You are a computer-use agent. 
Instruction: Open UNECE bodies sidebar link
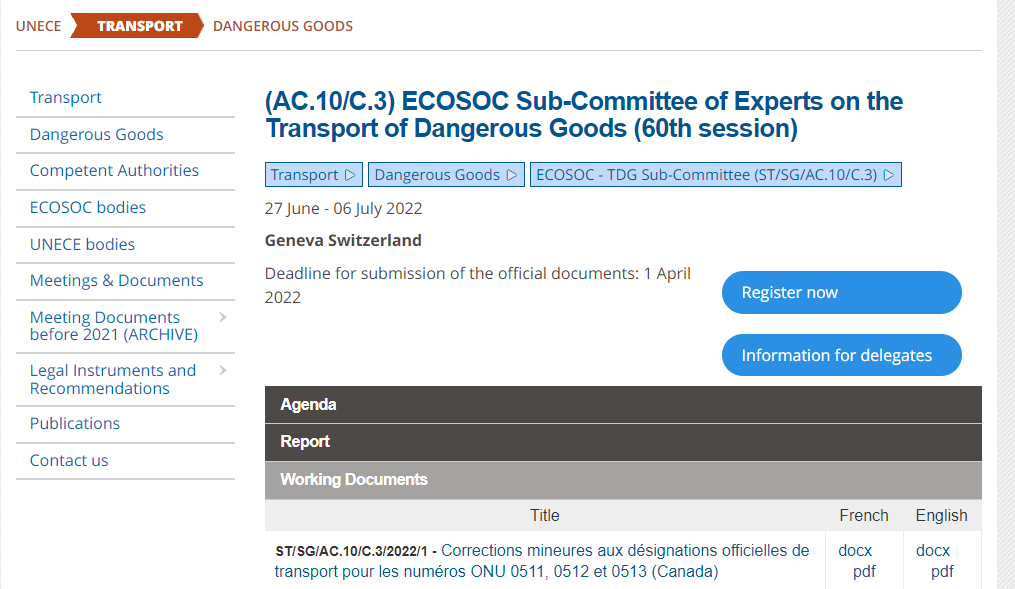coord(82,245)
